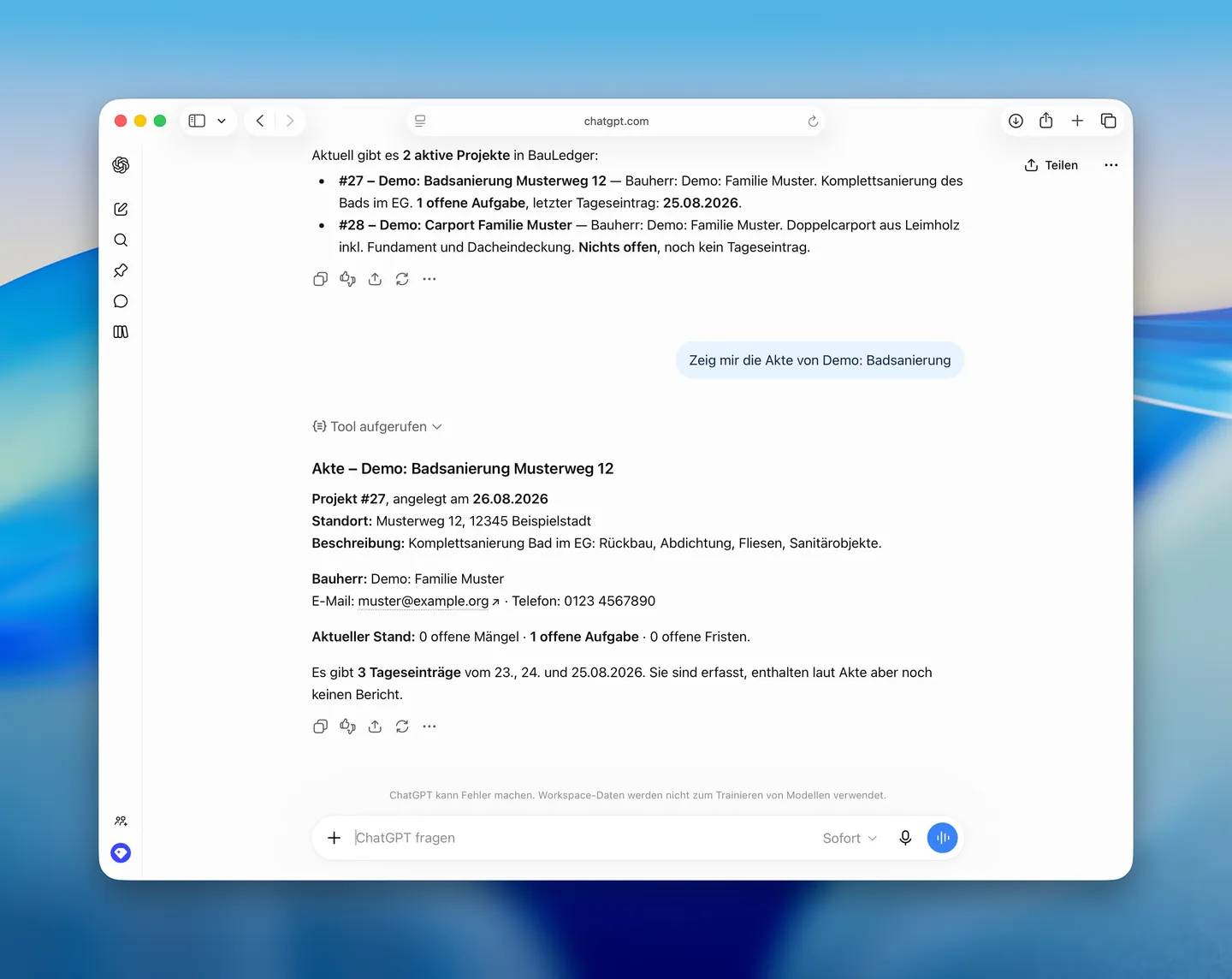Open Safari share sheet icon

[1046, 121]
